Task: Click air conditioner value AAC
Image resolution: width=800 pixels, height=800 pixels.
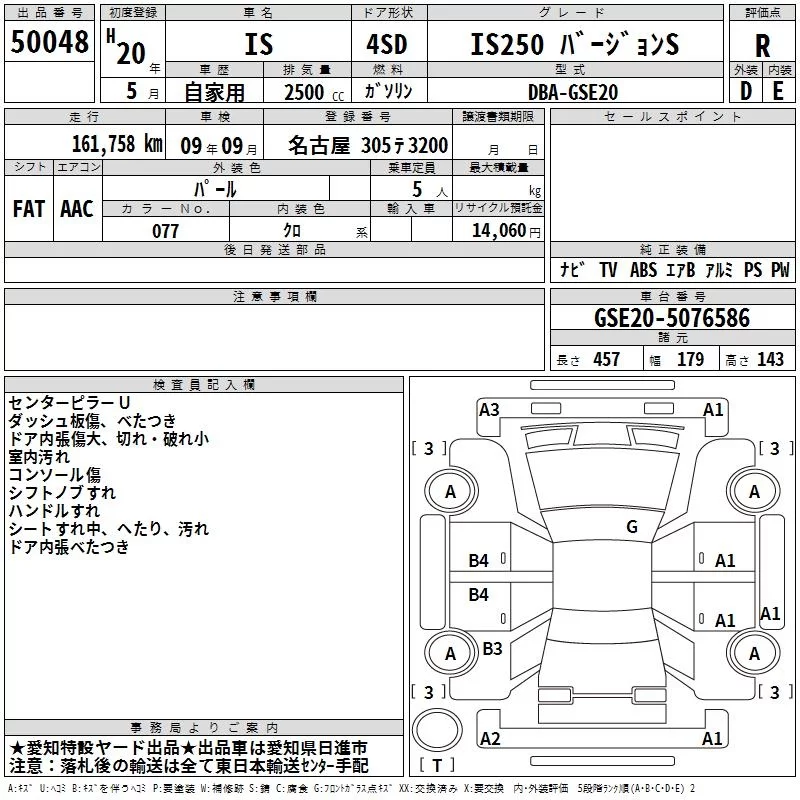Action: point(77,209)
